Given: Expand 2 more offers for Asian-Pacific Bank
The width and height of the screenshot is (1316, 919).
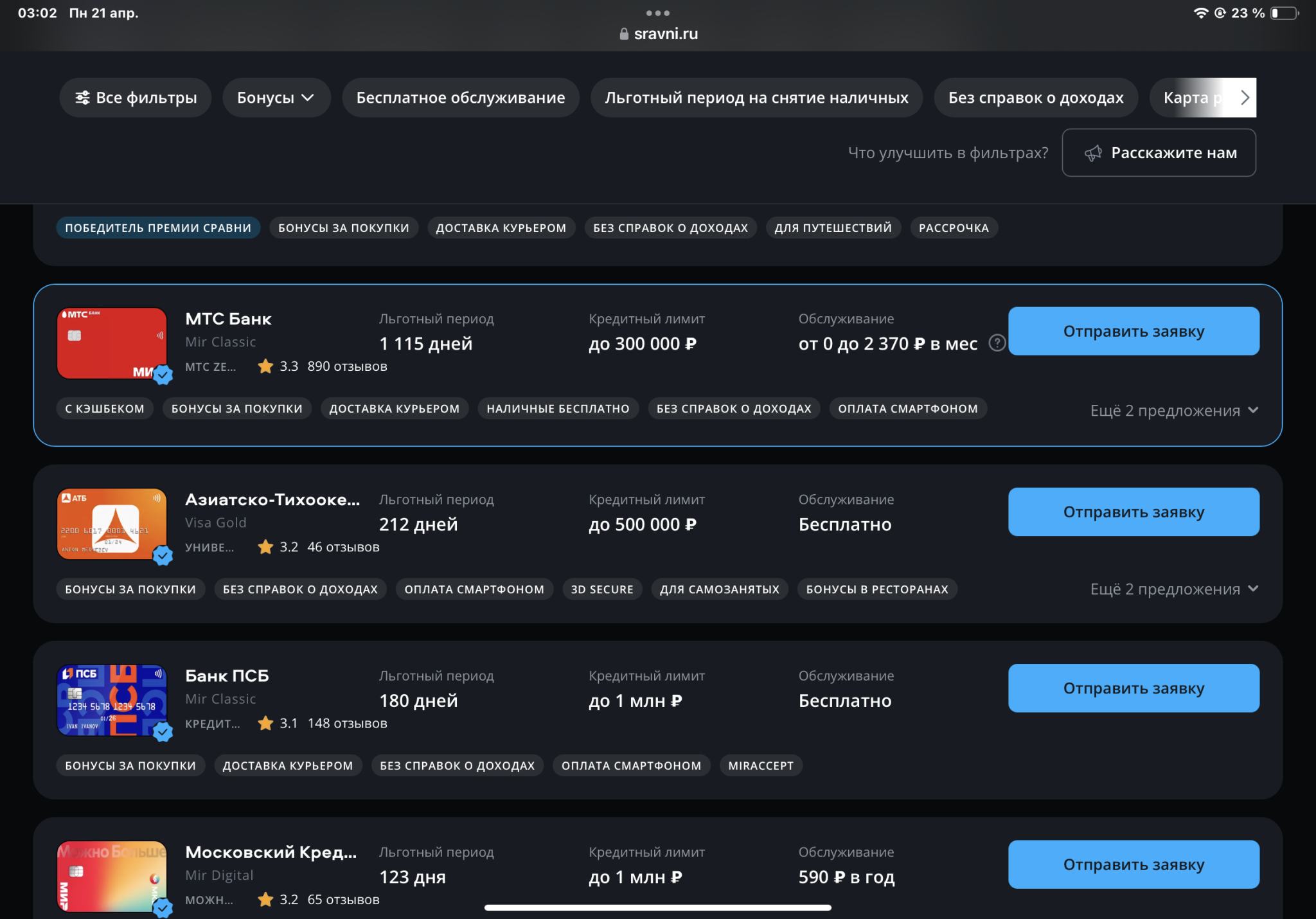Looking at the screenshot, I should tap(1173, 589).
